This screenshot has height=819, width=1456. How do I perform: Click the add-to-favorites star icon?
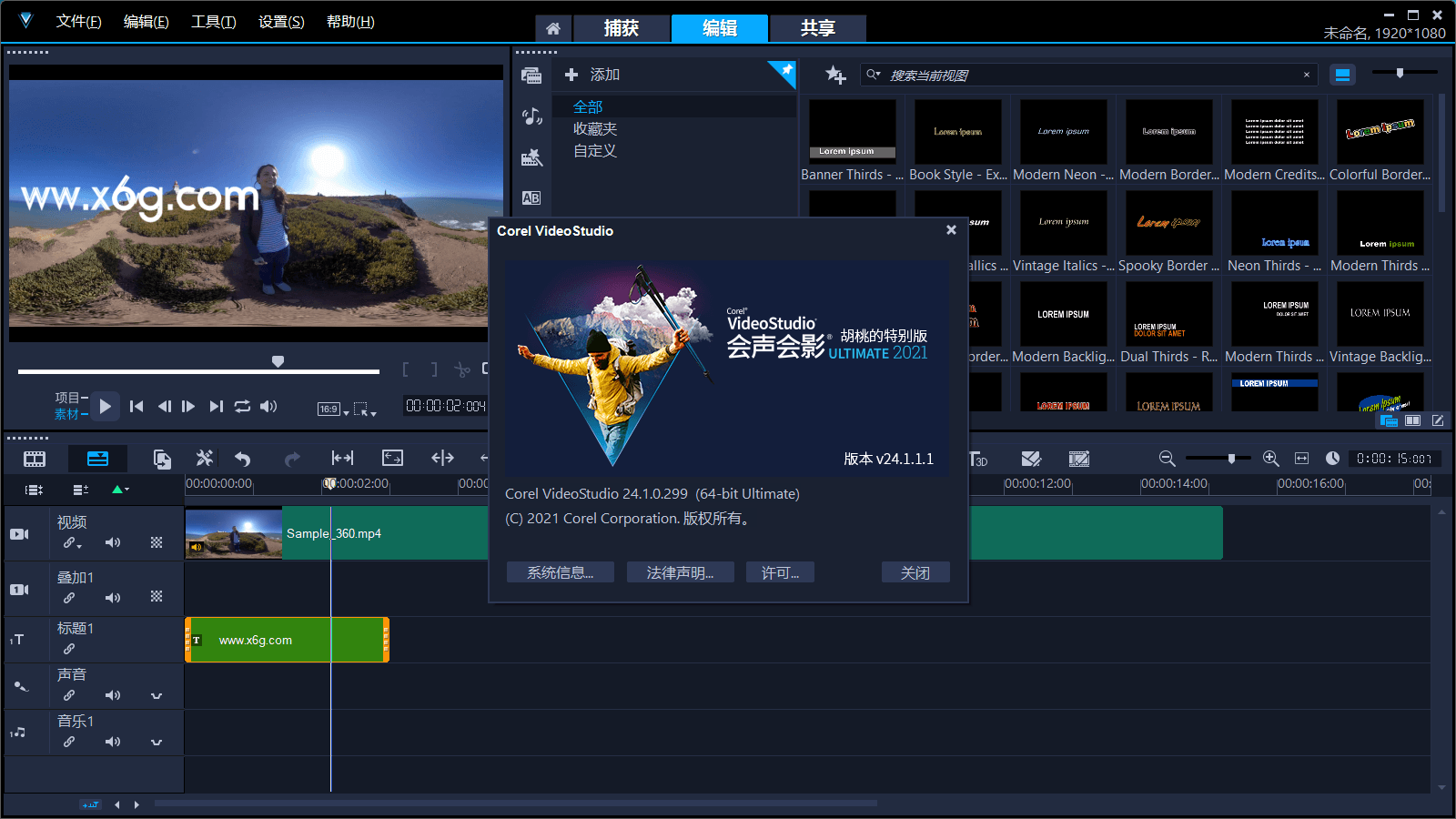(x=834, y=75)
